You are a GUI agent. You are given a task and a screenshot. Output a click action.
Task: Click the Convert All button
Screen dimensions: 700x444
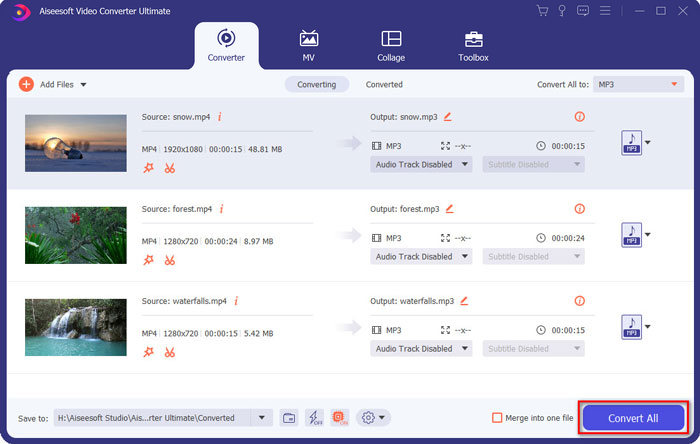point(633,417)
